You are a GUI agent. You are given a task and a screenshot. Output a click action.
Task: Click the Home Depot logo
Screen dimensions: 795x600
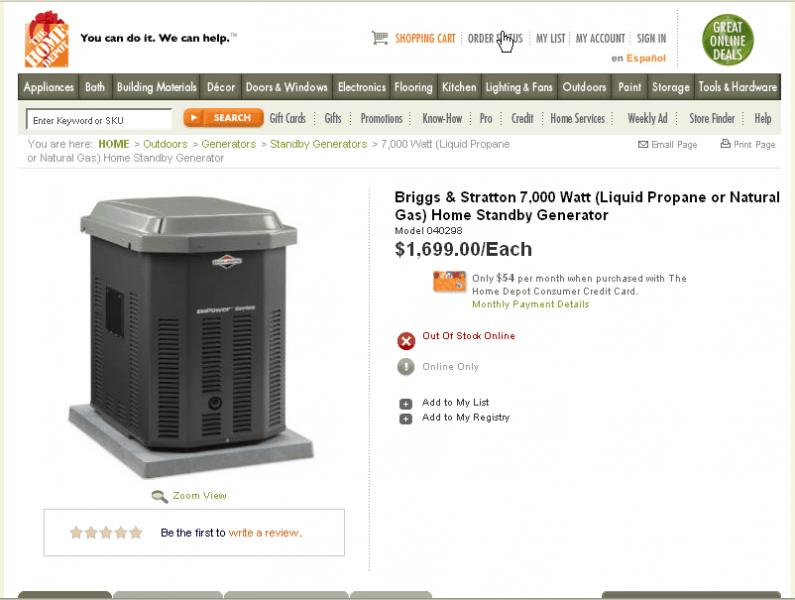(47, 39)
